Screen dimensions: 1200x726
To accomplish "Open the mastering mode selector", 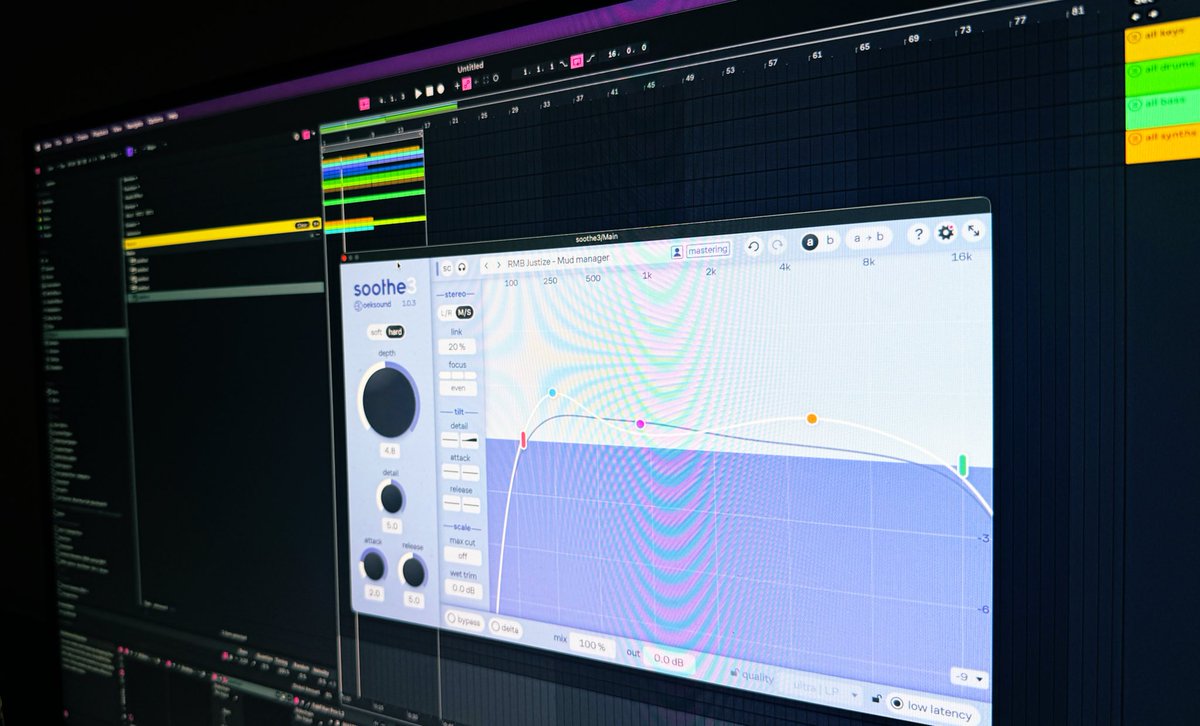I will pos(708,249).
